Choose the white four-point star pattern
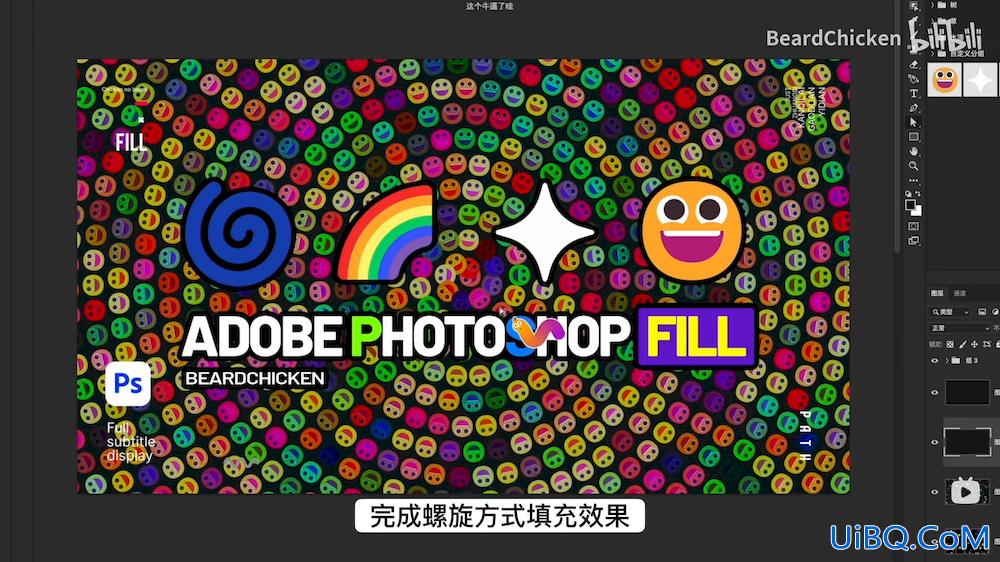The width and height of the screenshot is (1000, 562). click(x=981, y=80)
